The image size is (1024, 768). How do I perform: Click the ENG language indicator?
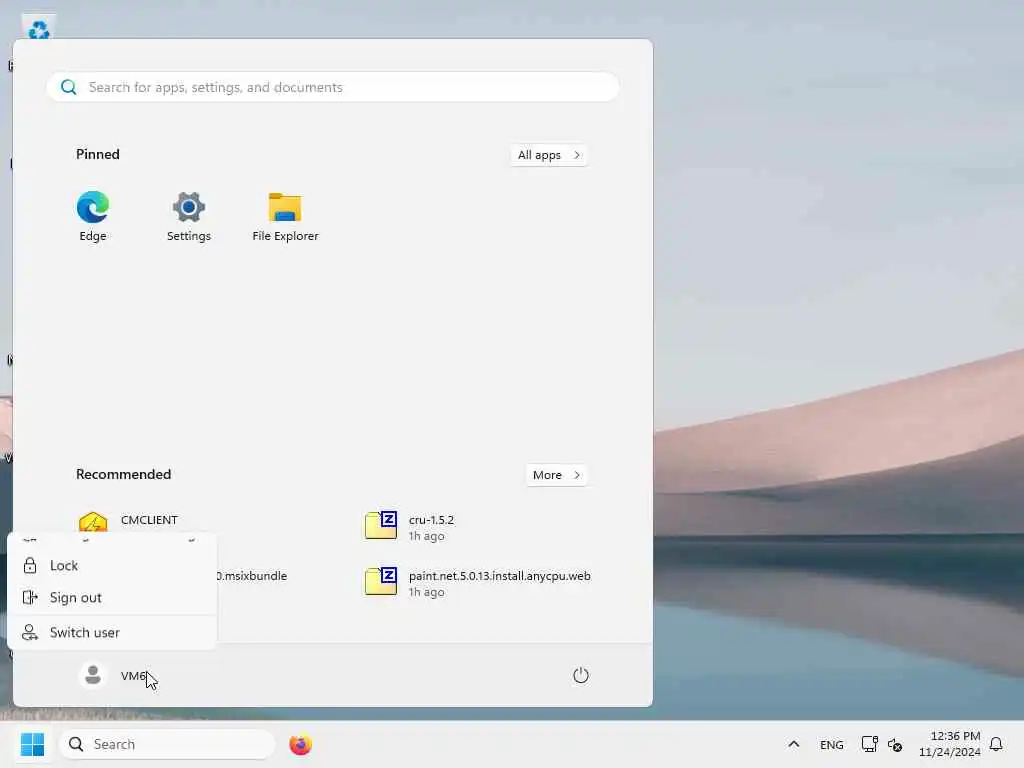[x=831, y=744]
